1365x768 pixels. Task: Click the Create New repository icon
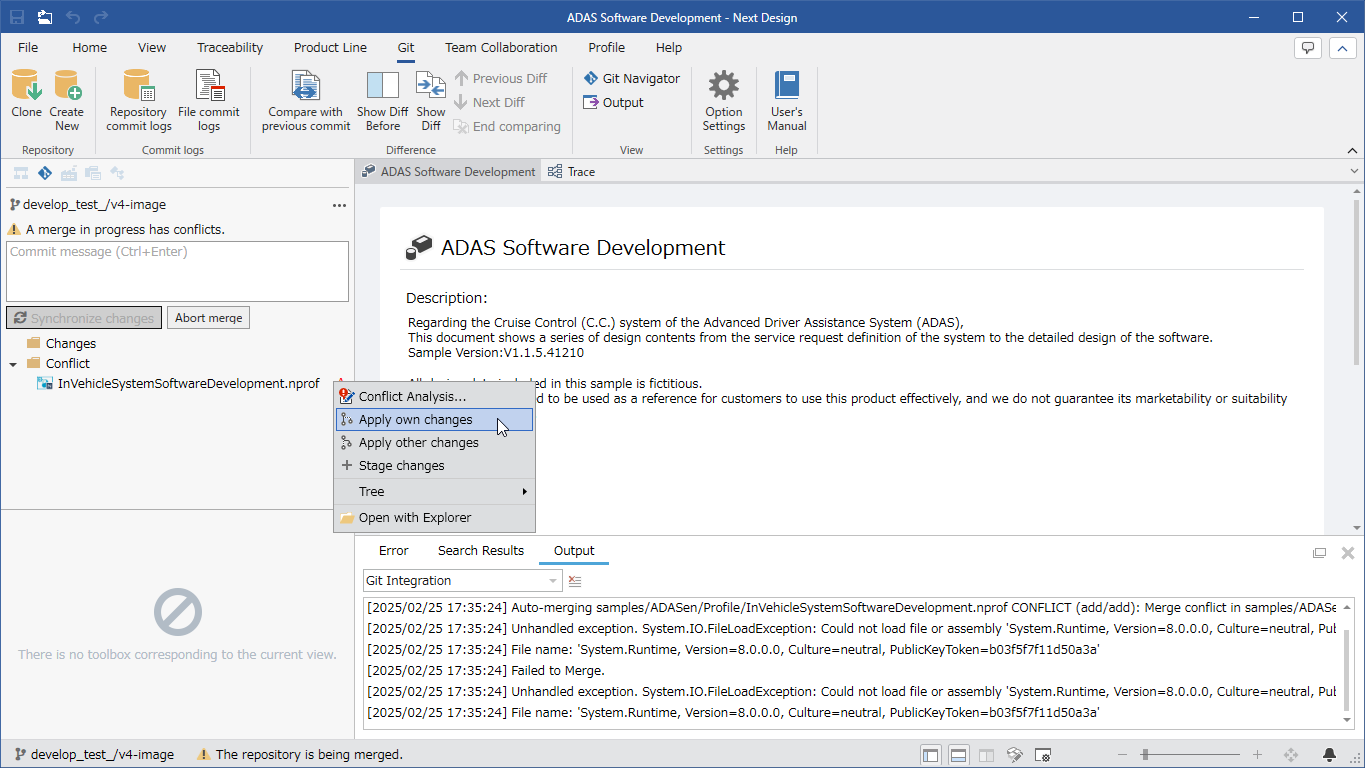pos(67,100)
